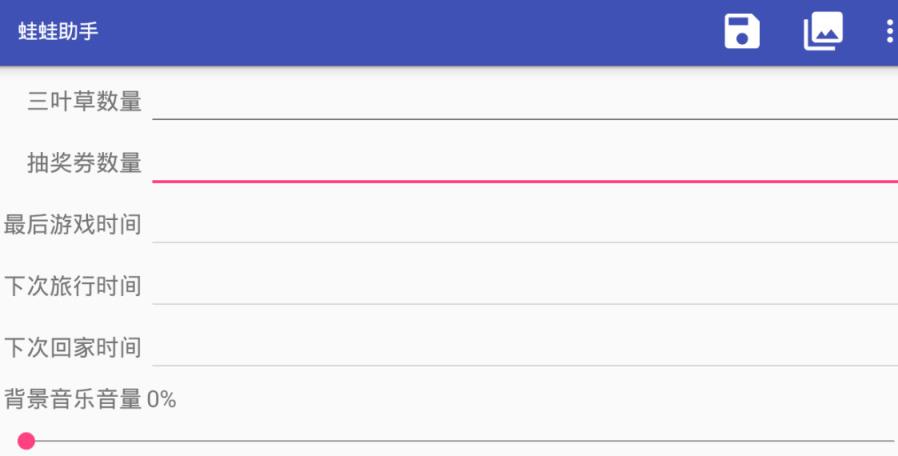The image size is (898, 456).
Task: Click the 背景音乐音量 slider thumb
Action: point(27,441)
